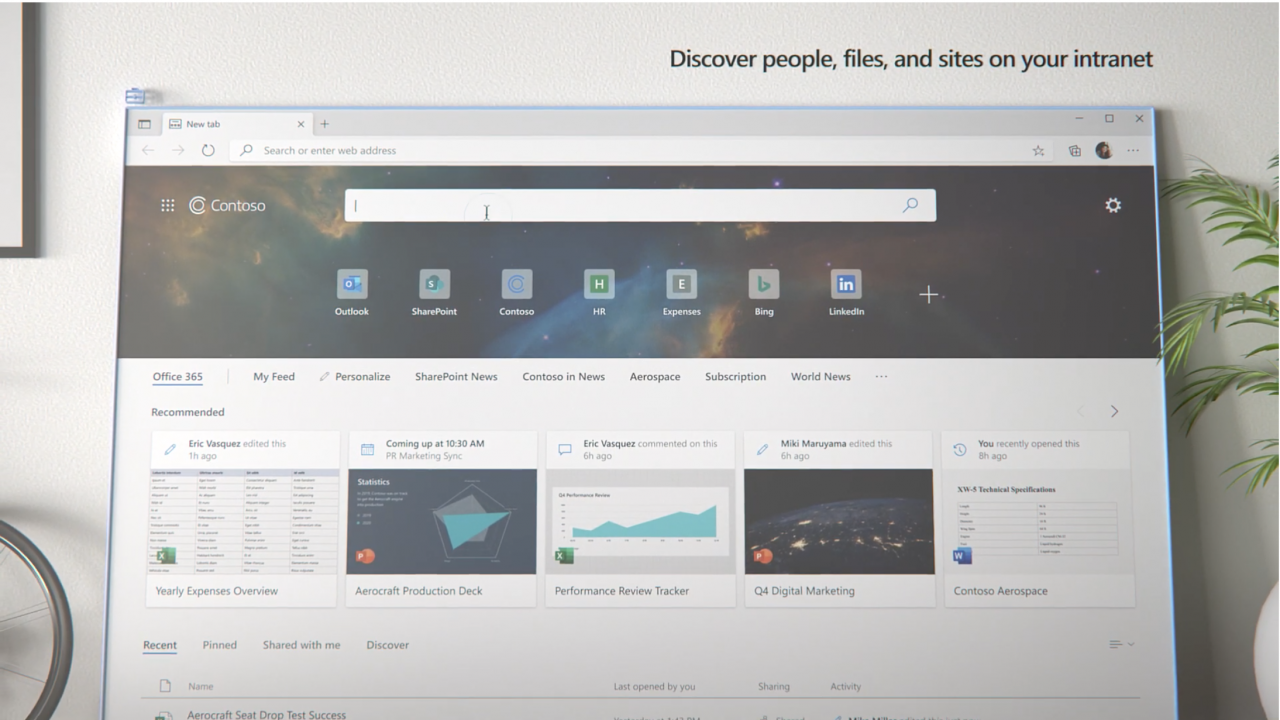Click 'Coming up at 10:30 AM' text

tap(435, 443)
